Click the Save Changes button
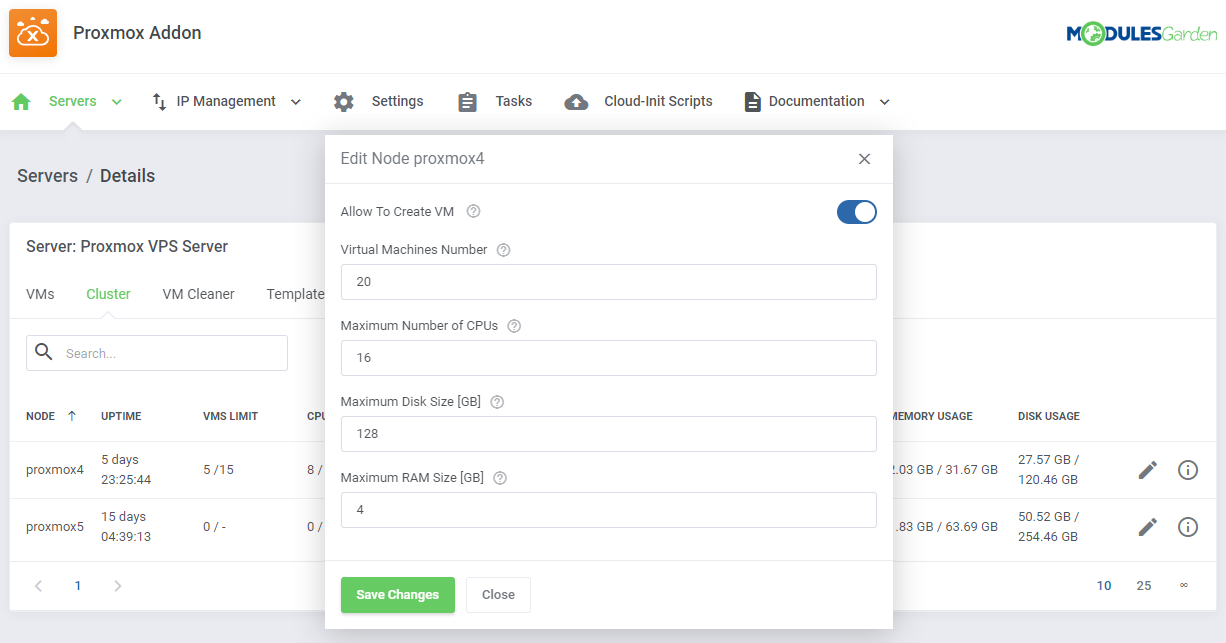Image resolution: width=1226 pixels, height=643 pixels. (x=397, y=595)
